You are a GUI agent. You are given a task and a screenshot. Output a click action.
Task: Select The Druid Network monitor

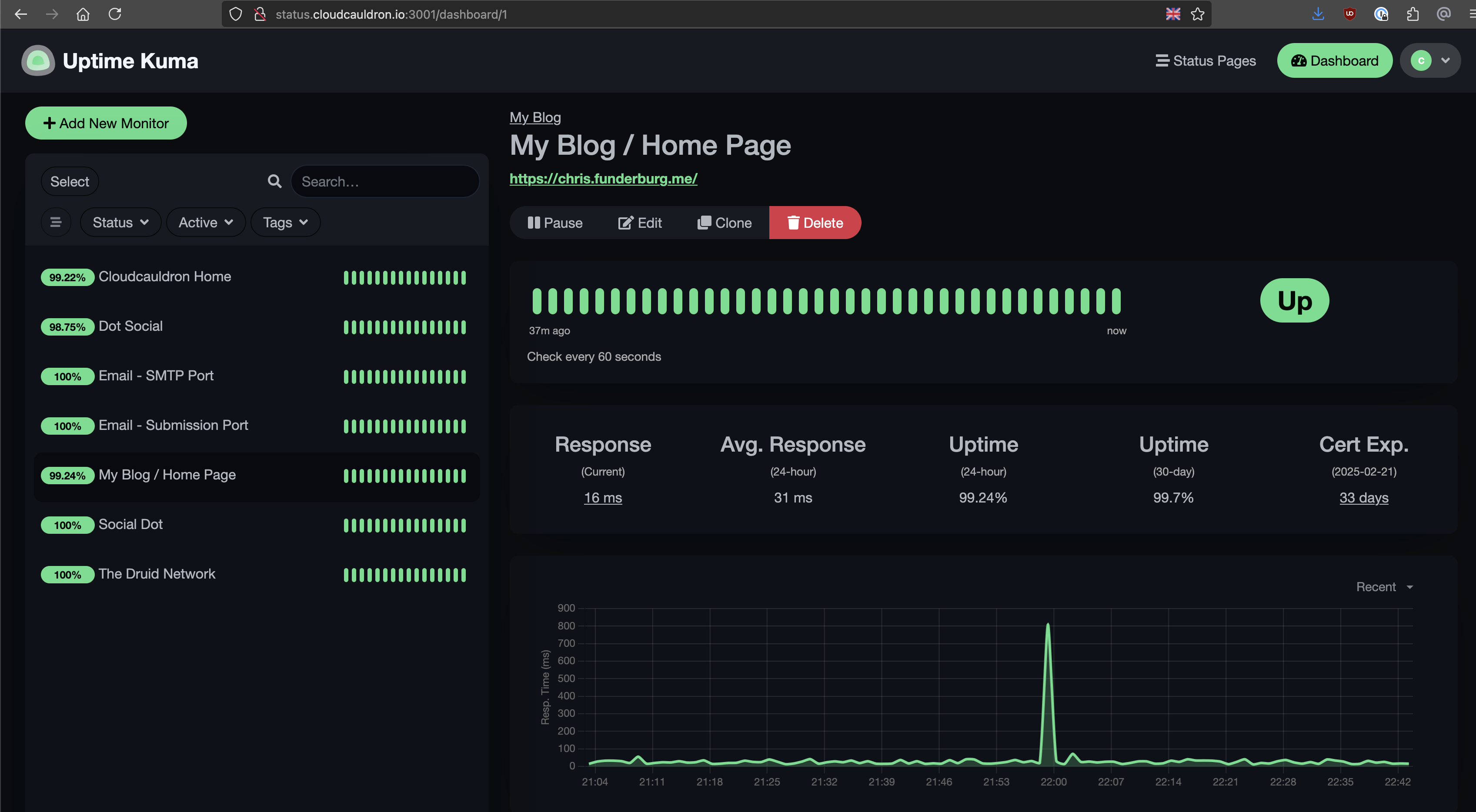(257, 574)
